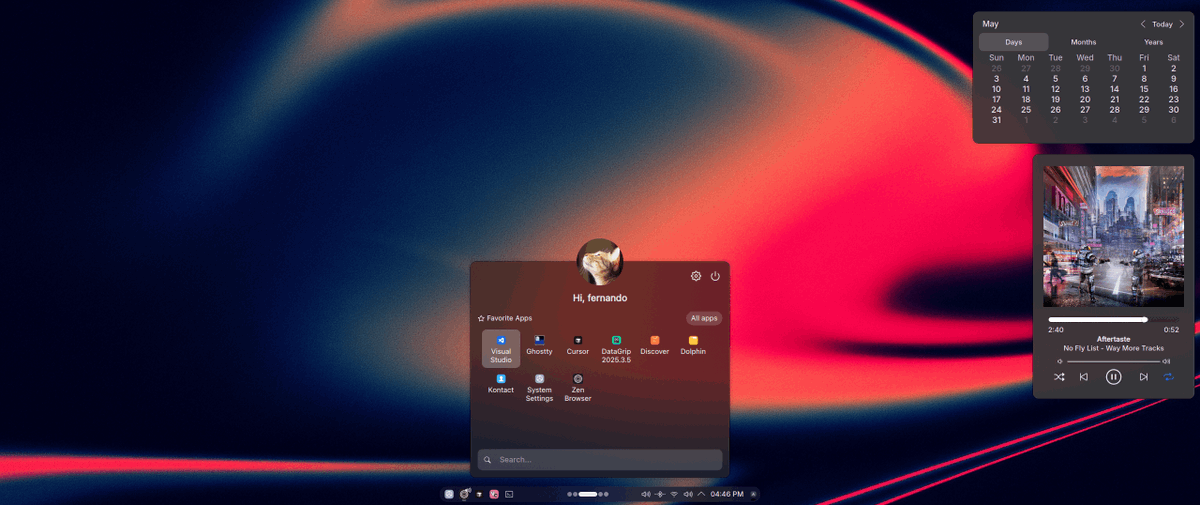The height and width of the screenshot is (505, 1200).
Task: Toggle shuffle in the media player
Action: [x=1059, y=377]
